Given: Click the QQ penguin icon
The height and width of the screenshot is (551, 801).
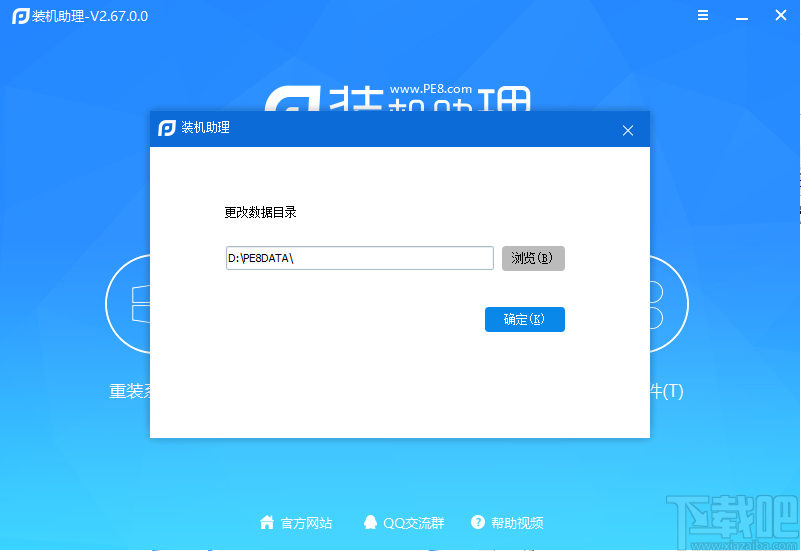Looking at the screenshot, I should pyautogui.click(x=370, y=522).
